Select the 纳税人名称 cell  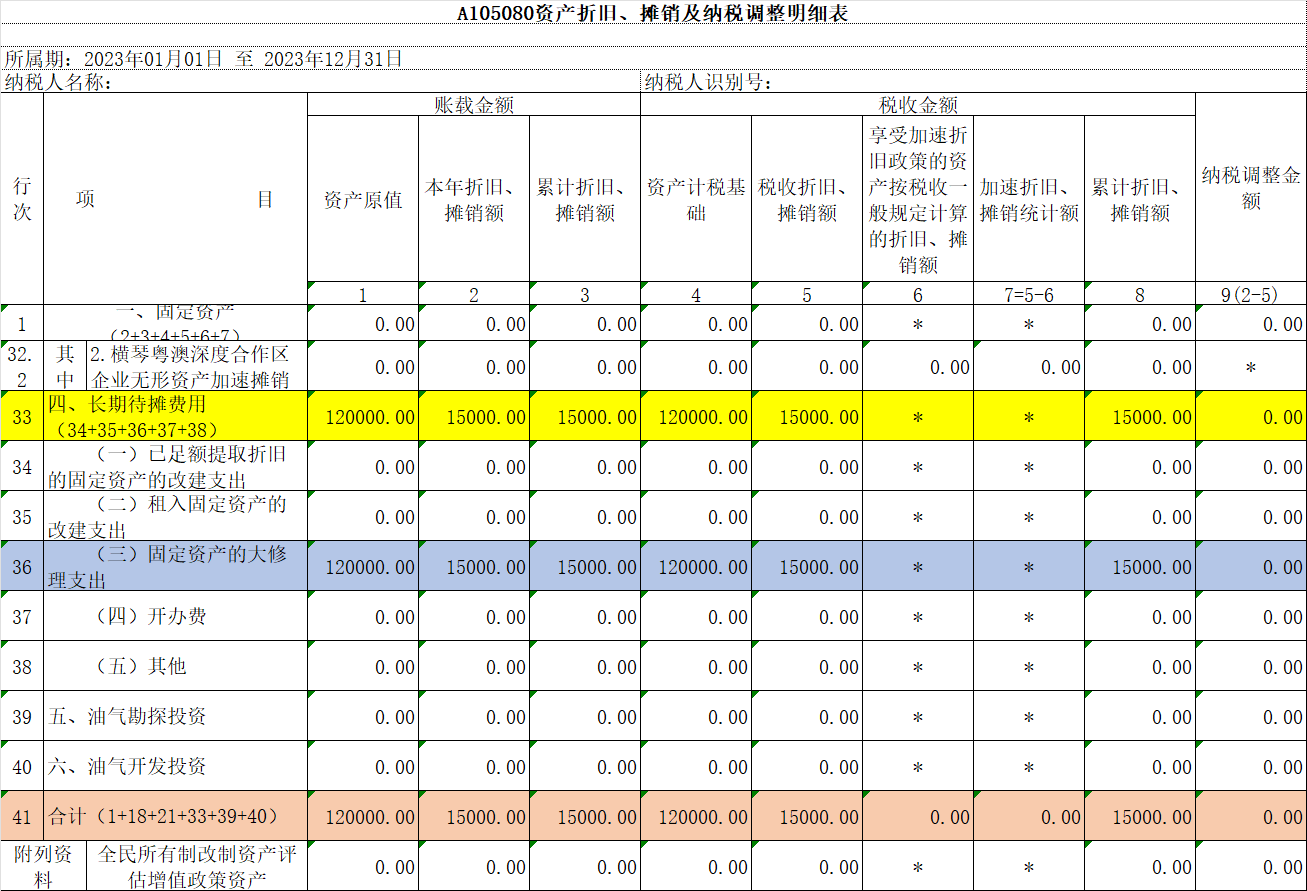[320, 82]
